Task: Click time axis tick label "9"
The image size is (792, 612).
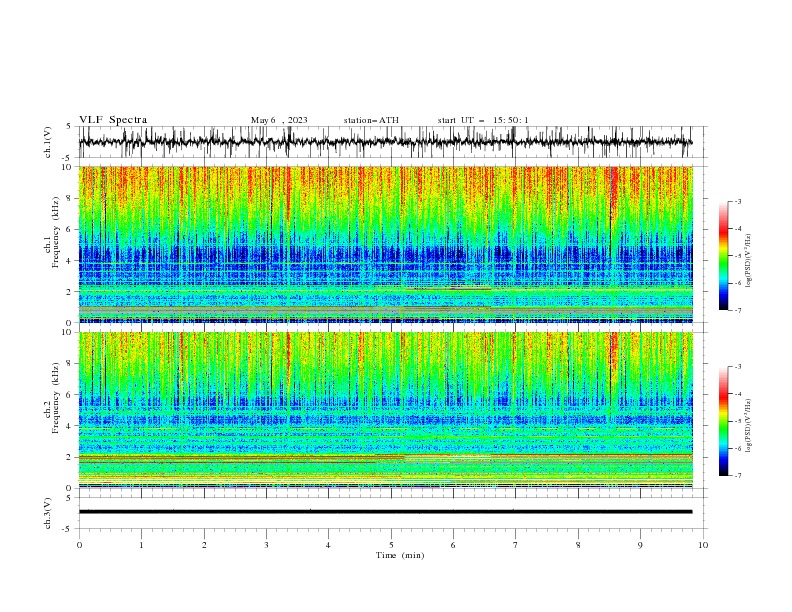Action: tap(640, 545)
